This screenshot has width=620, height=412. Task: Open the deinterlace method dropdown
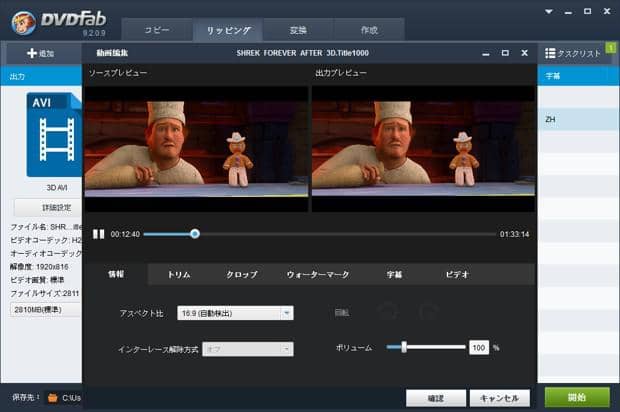pyautogui.click(x=248, y=349)
